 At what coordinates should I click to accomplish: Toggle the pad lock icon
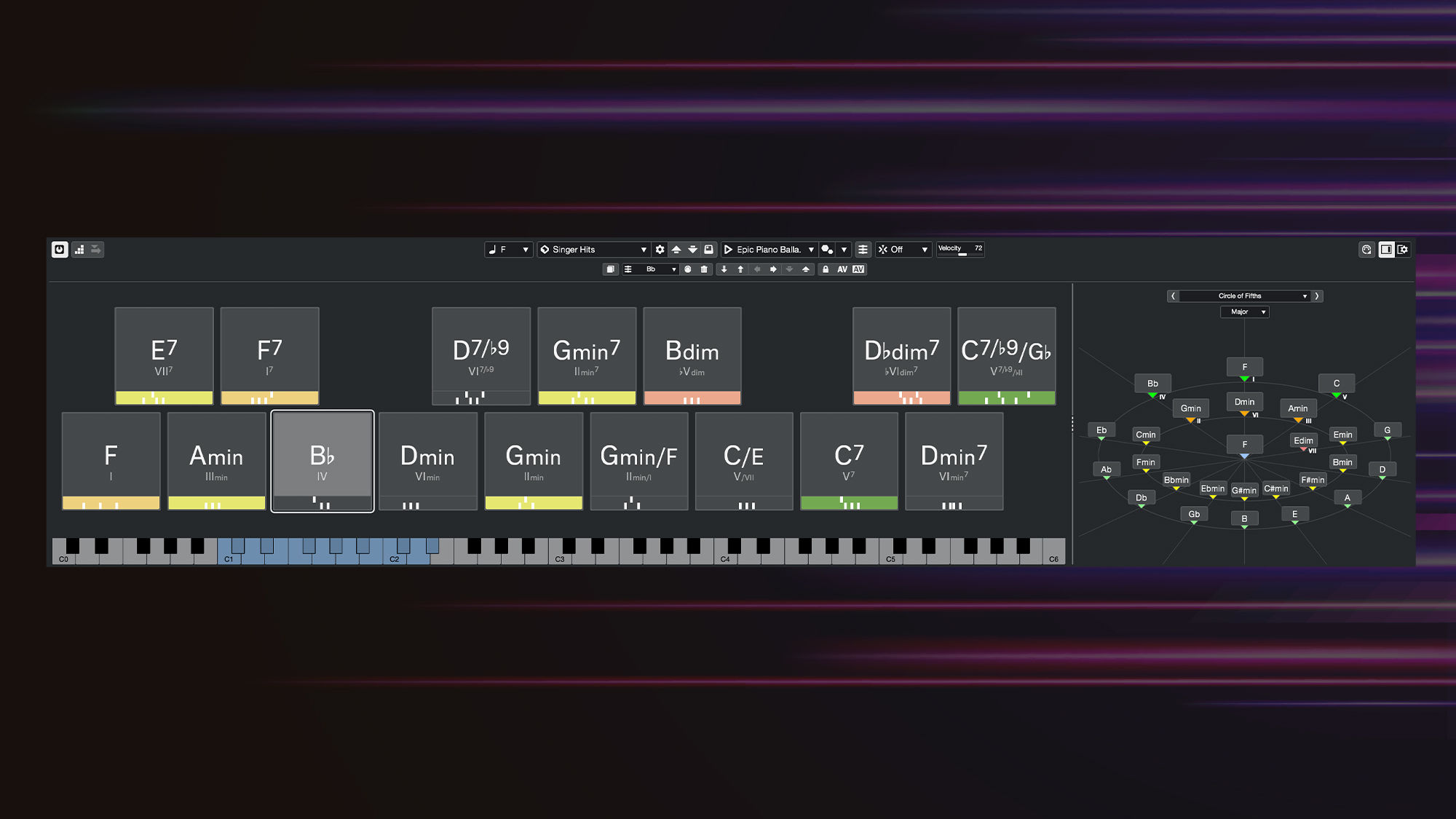coord(826,269)
